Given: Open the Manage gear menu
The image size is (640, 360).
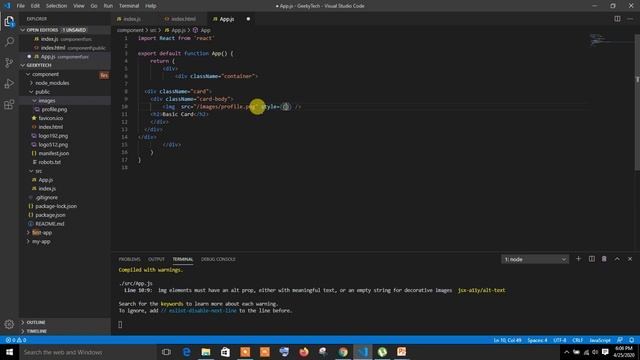Looking at the screenshot, I should [9, 324].
